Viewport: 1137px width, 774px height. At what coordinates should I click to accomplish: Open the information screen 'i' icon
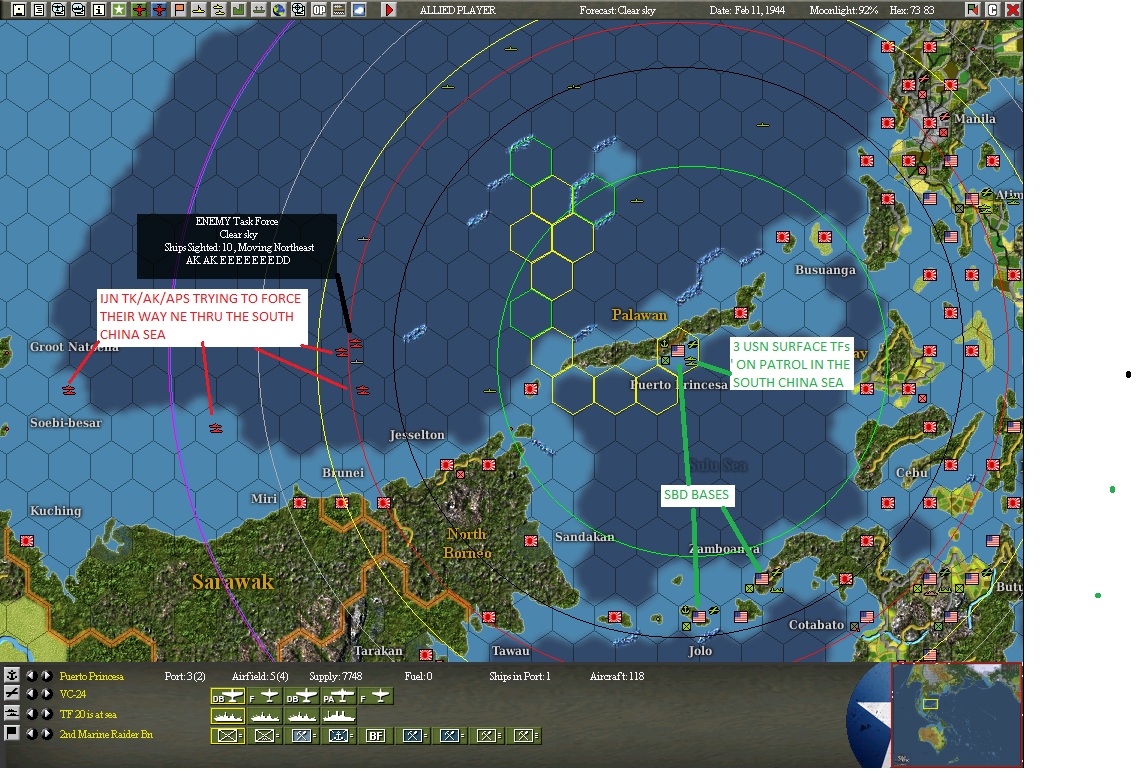99,10
